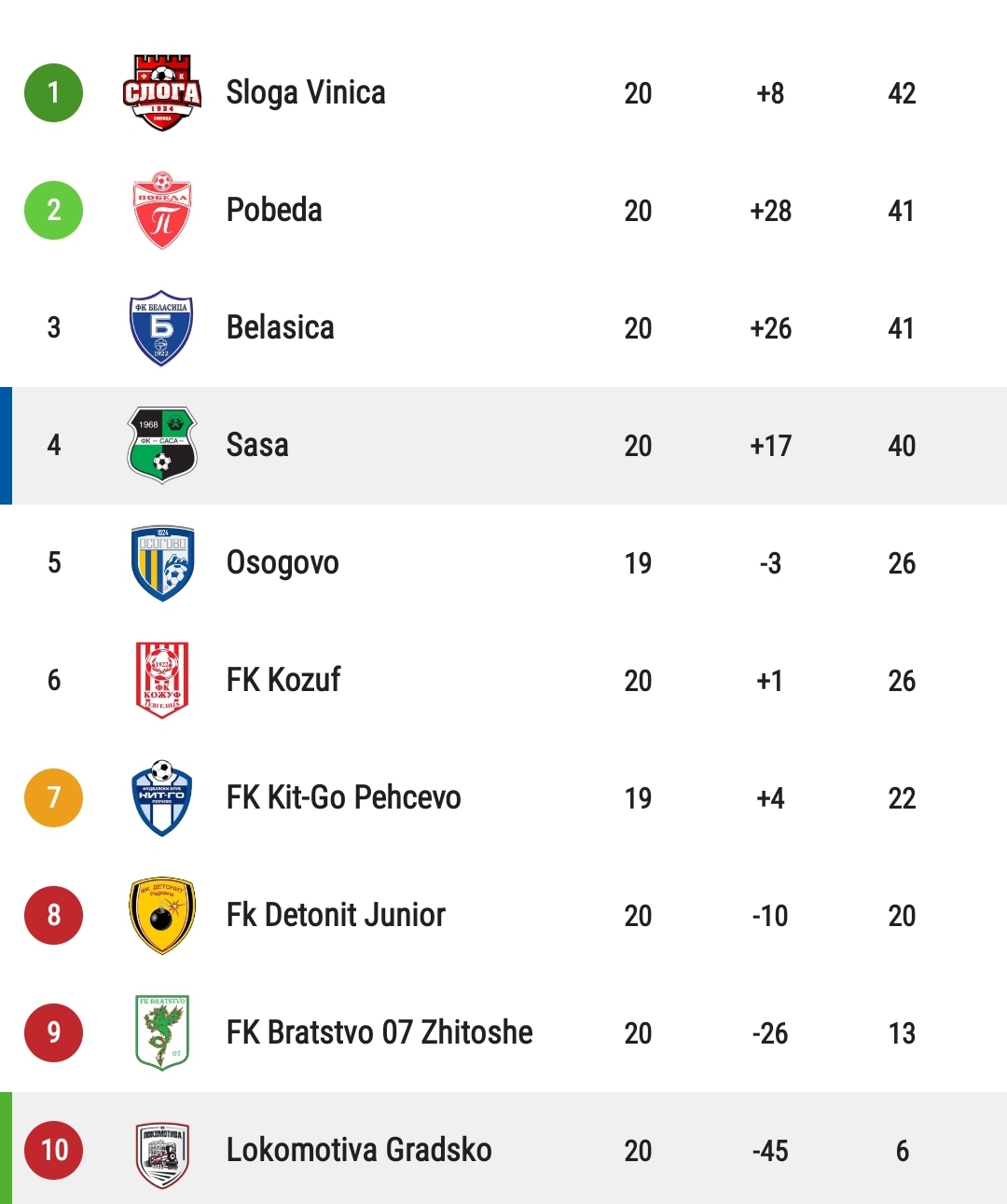Select the highlighted Sasa row points 40
The image size is (1007, 1204).
(902, 446)
